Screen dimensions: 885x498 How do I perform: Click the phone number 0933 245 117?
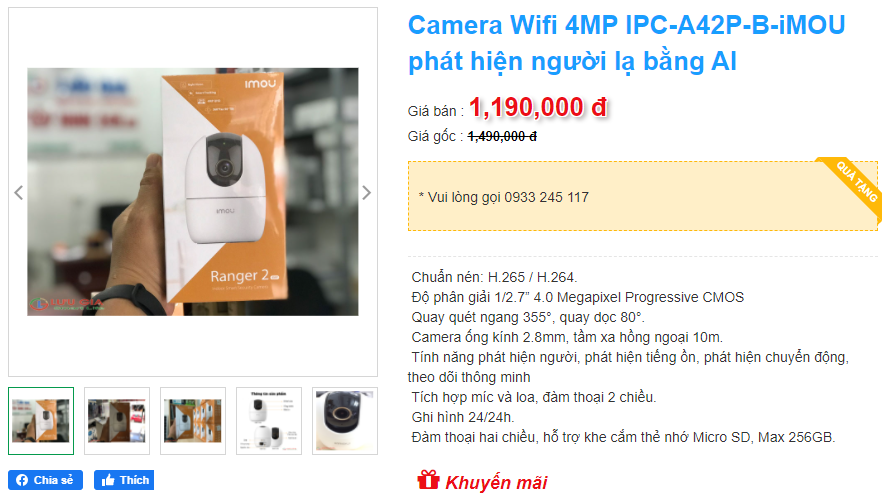pyautogui.click(x=546, y=197)
